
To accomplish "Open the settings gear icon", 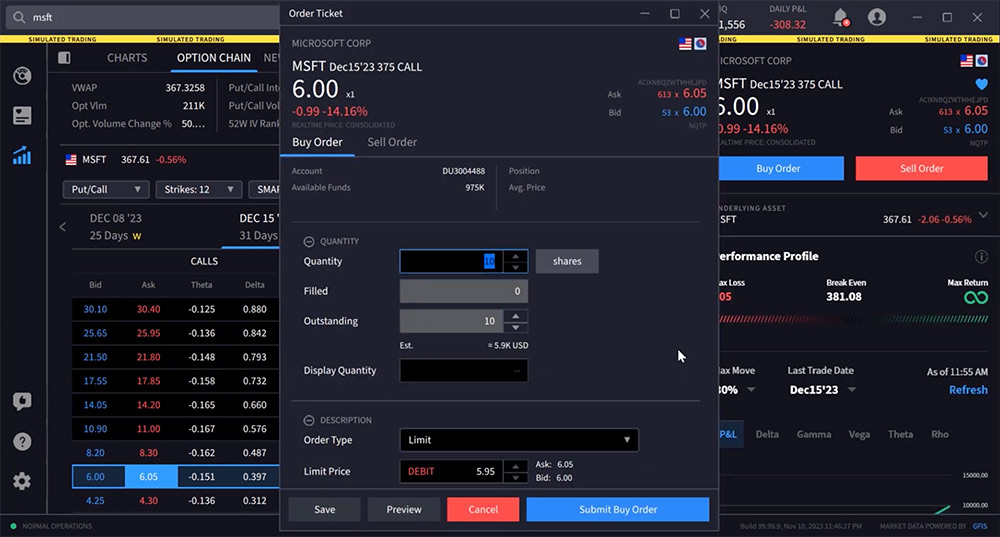I will pos(22,481).
